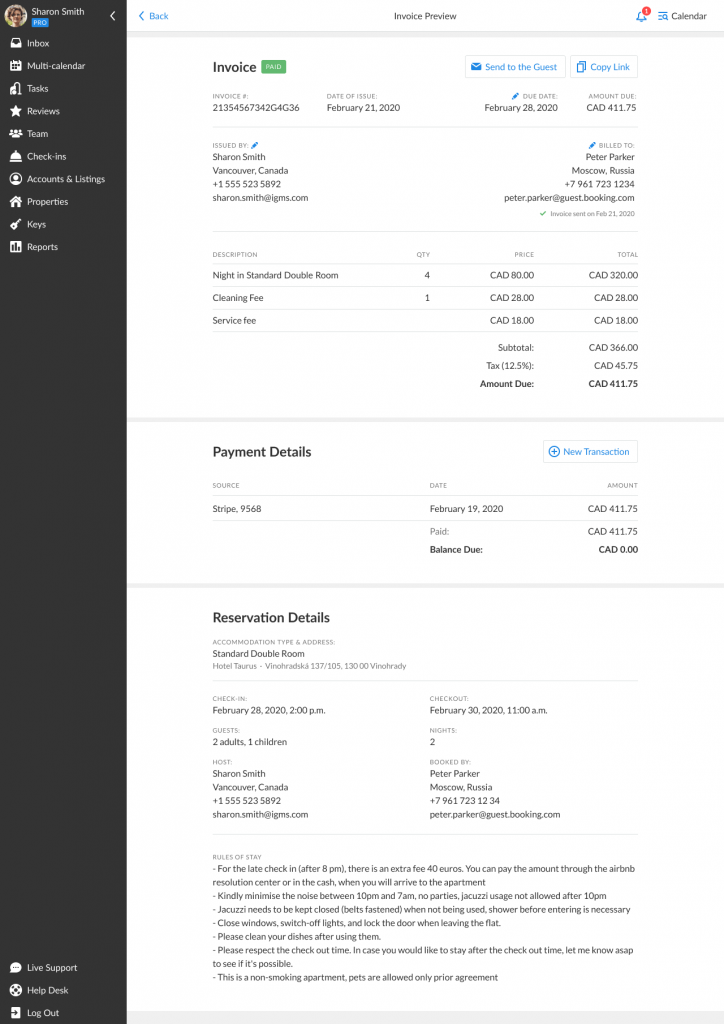Copy the invoice link
This screenshot has height=1024, width=724.
click(604, 67)
